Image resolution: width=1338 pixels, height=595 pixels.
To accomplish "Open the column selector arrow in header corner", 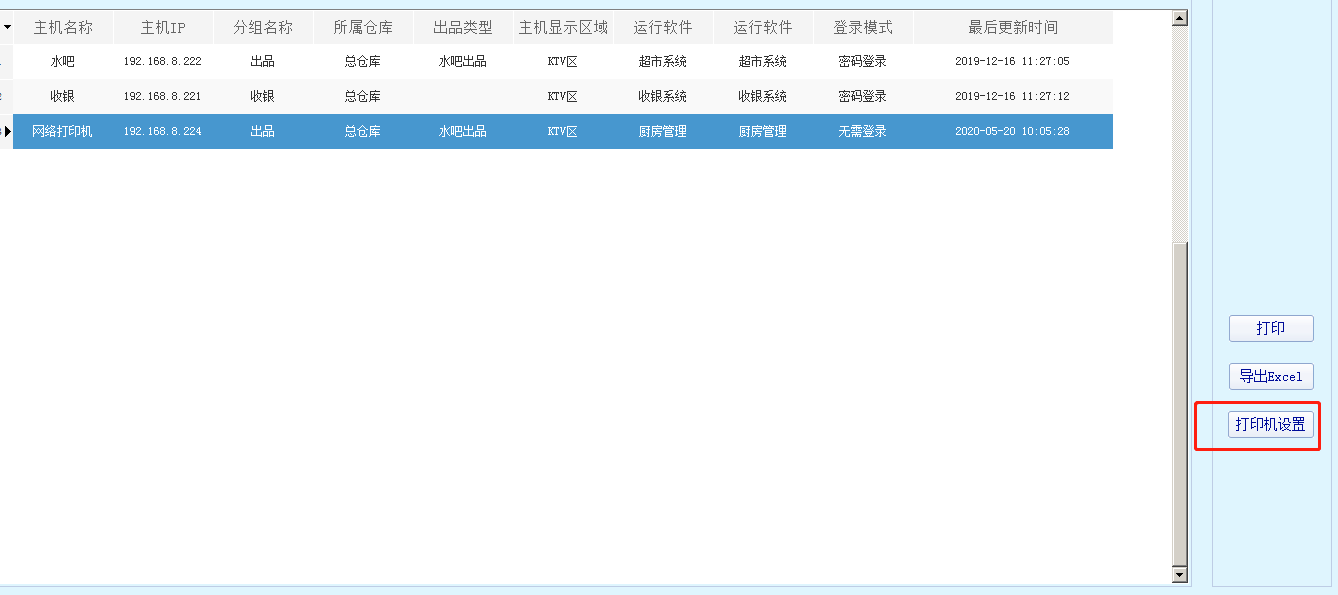I will coord(6,27).
